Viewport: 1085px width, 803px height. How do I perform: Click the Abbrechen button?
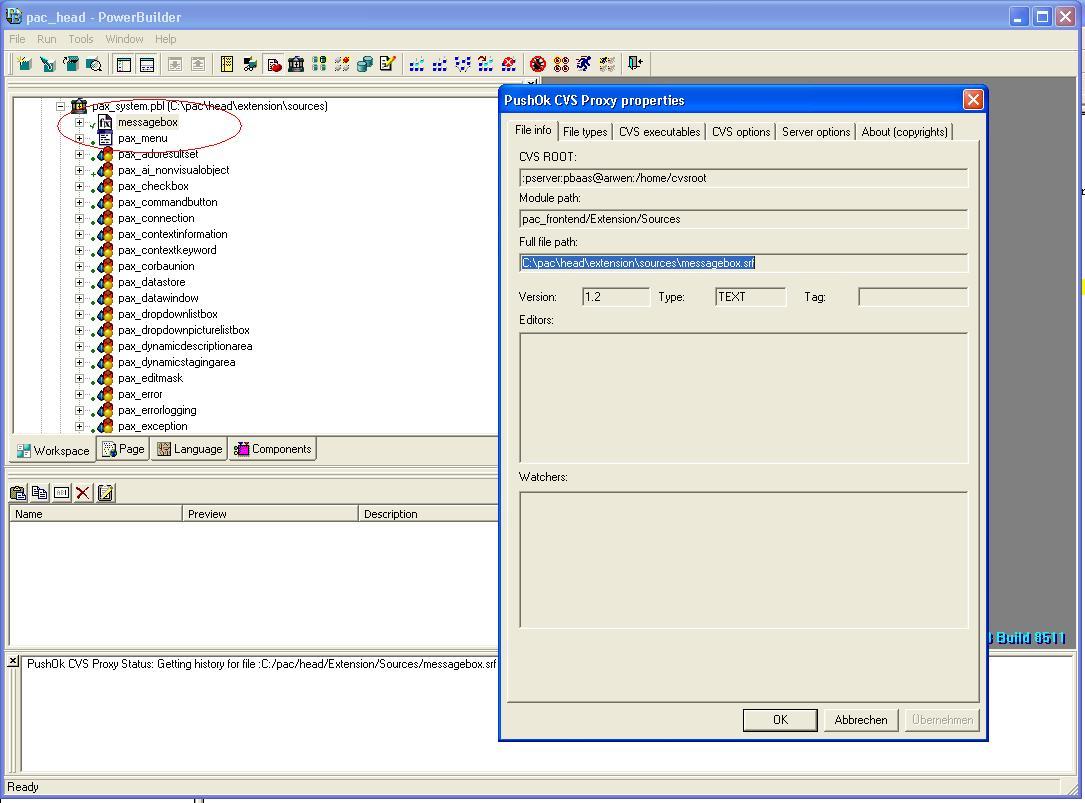click(x=860, y=720)
